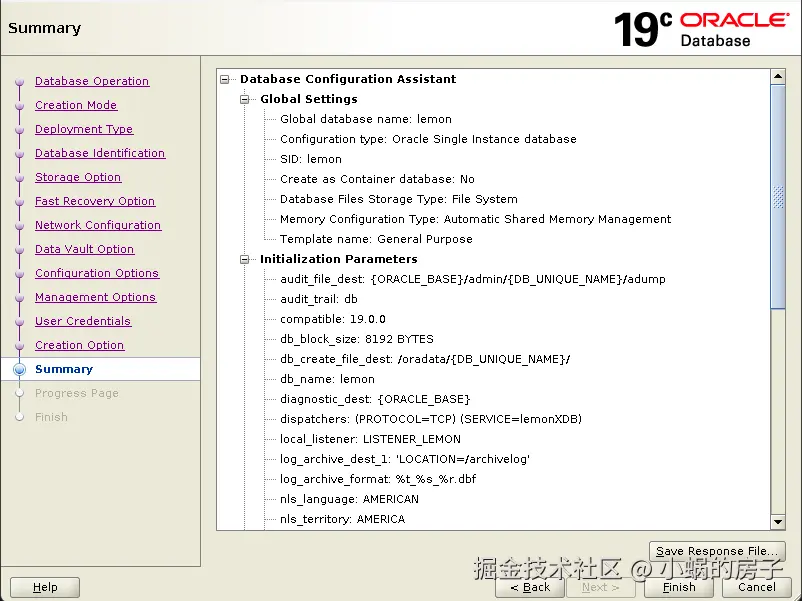Screen dimensions: 802x601
Task: Open Management Options step
Action: point(96,297)
